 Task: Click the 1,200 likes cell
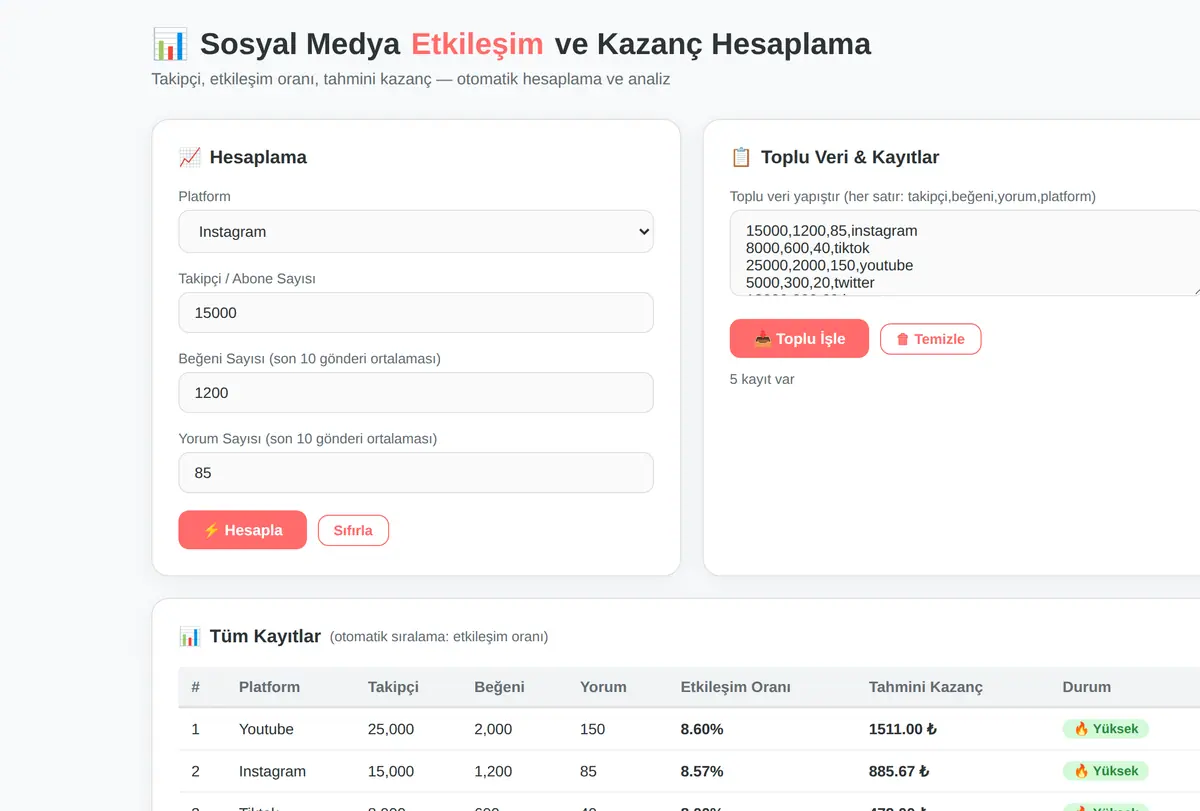[493, 771]
